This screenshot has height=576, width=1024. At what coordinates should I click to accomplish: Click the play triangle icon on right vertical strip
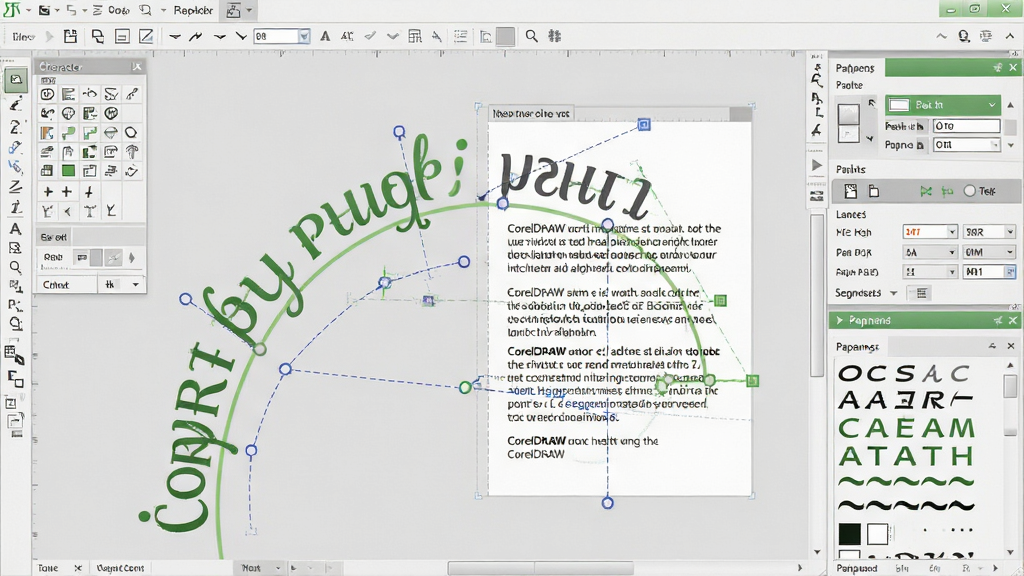pyautogui.click(x=816, y=166)
